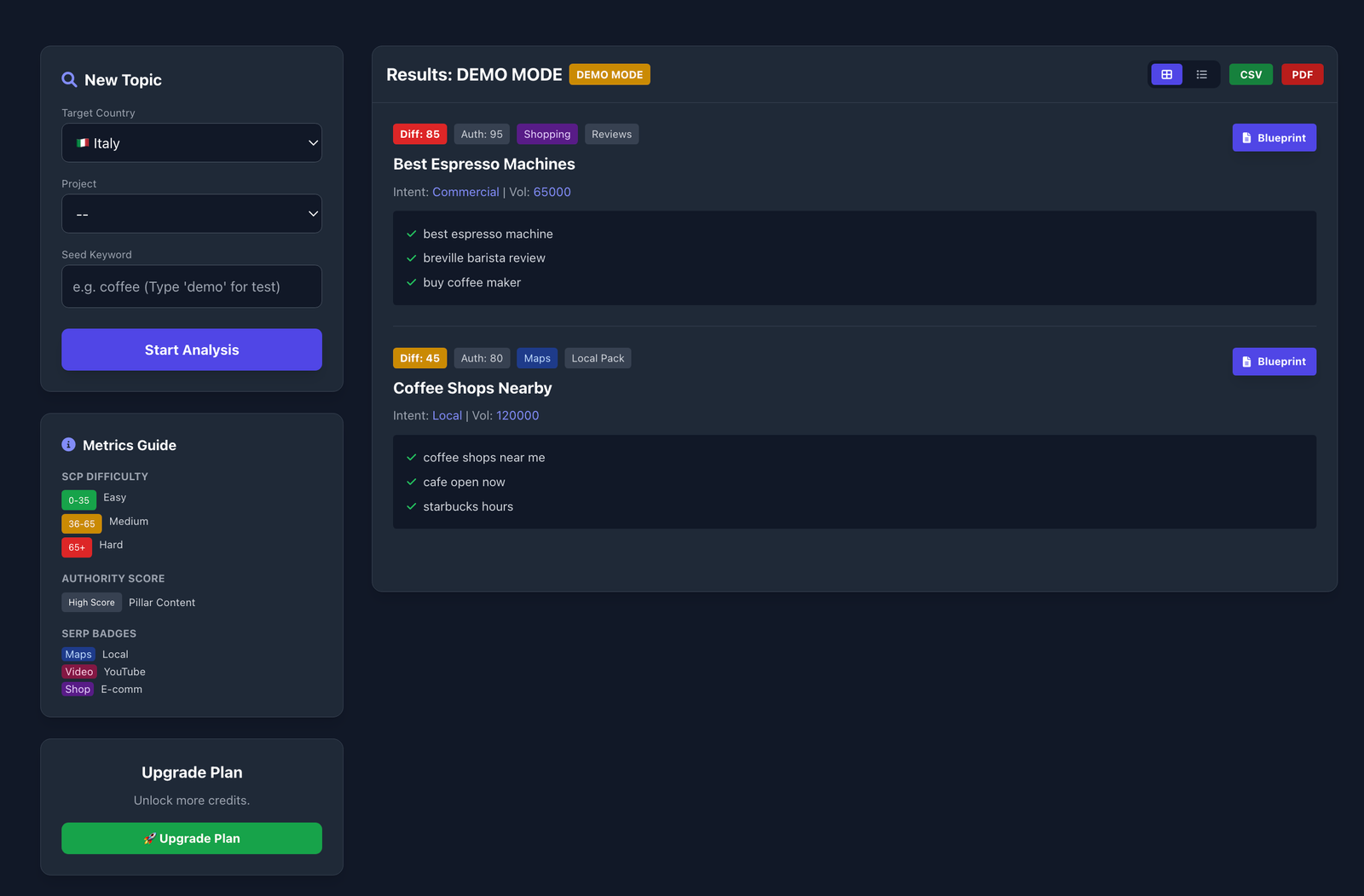Toggle the checkmark beside coffee shops near me
The width and height of the screenshot is (1364, 896).
[411, 457]
